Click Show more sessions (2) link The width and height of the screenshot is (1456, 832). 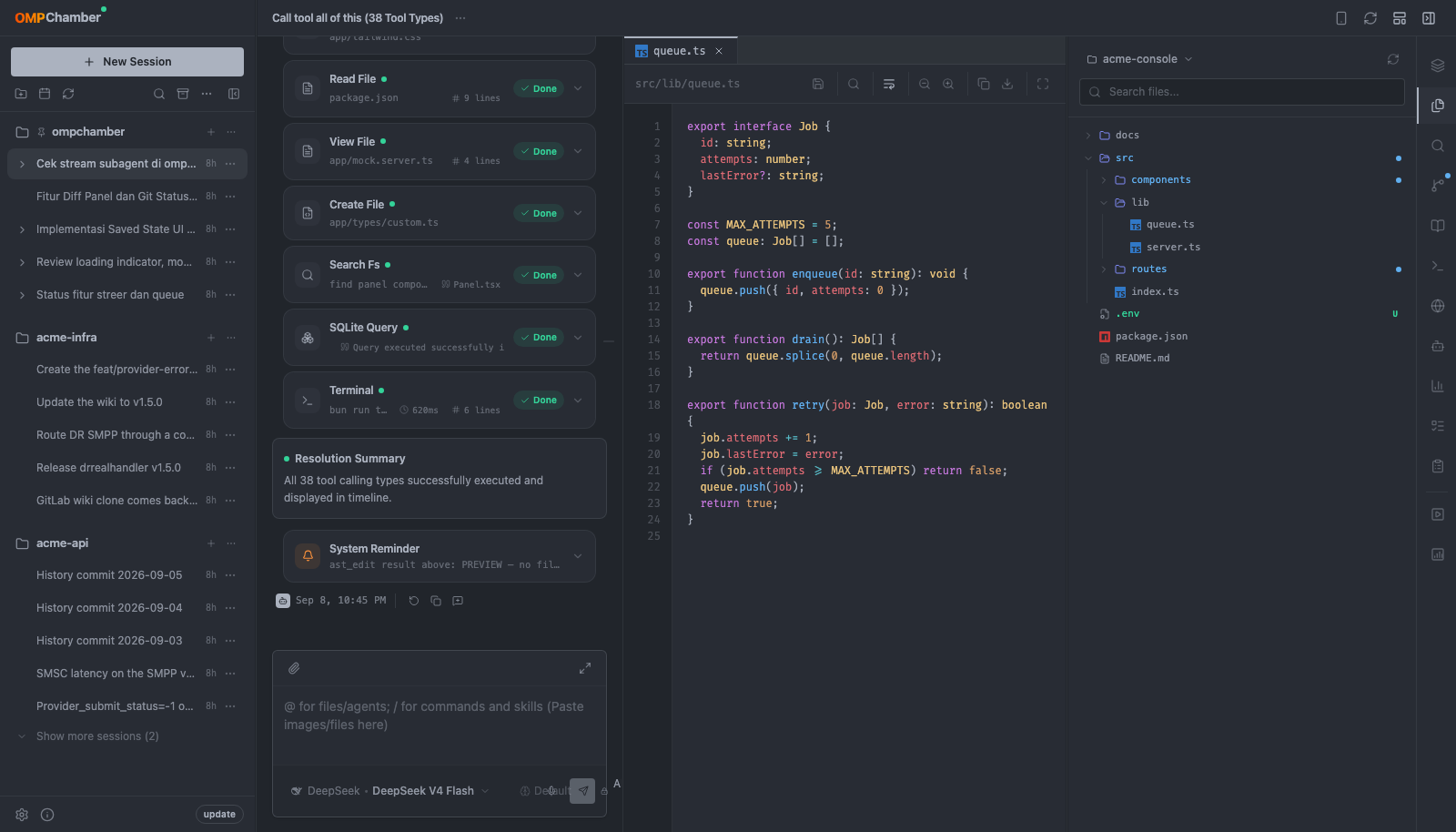pos(97,736)
